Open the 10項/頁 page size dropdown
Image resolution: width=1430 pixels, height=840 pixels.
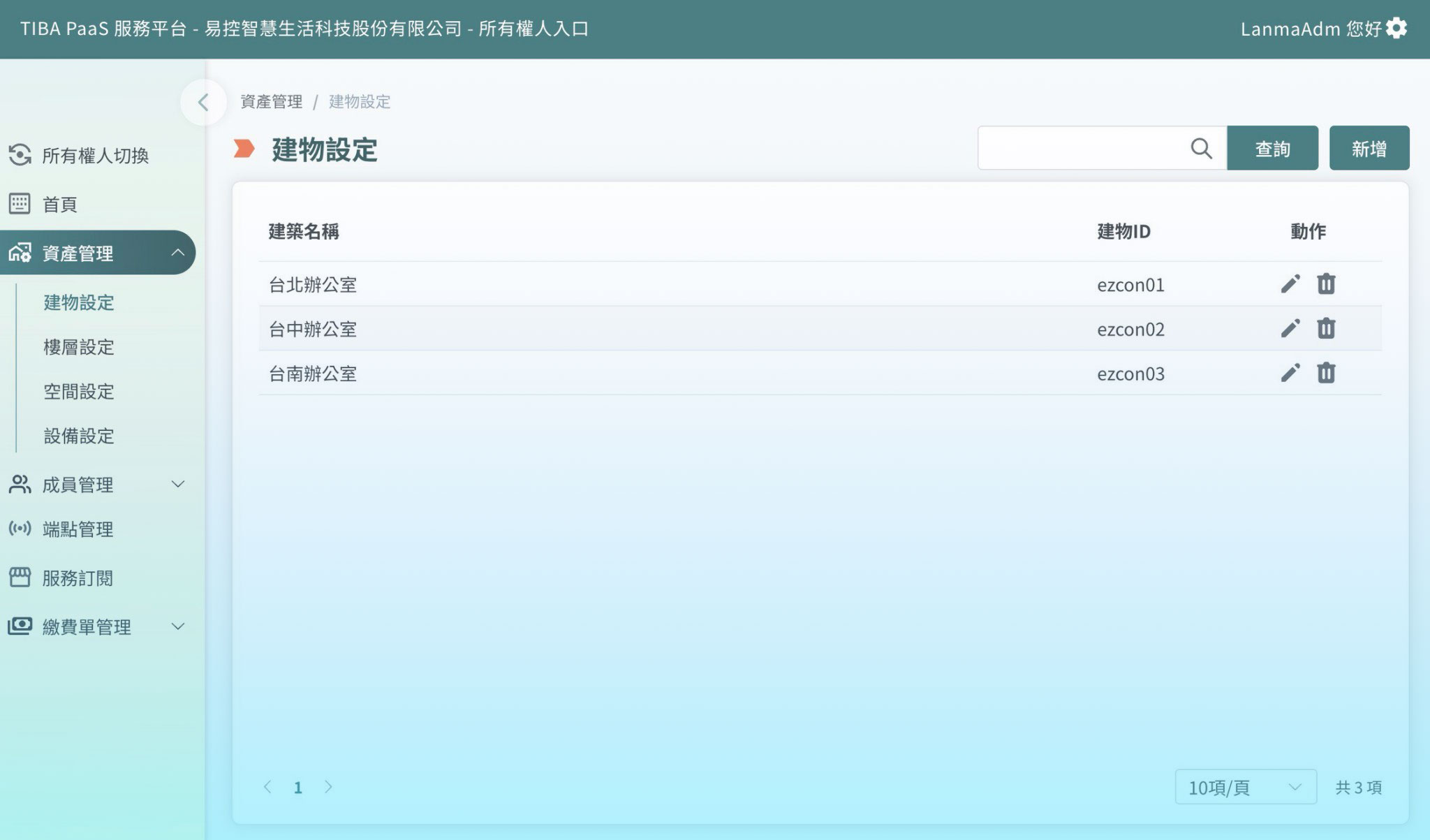[1245, 788]
